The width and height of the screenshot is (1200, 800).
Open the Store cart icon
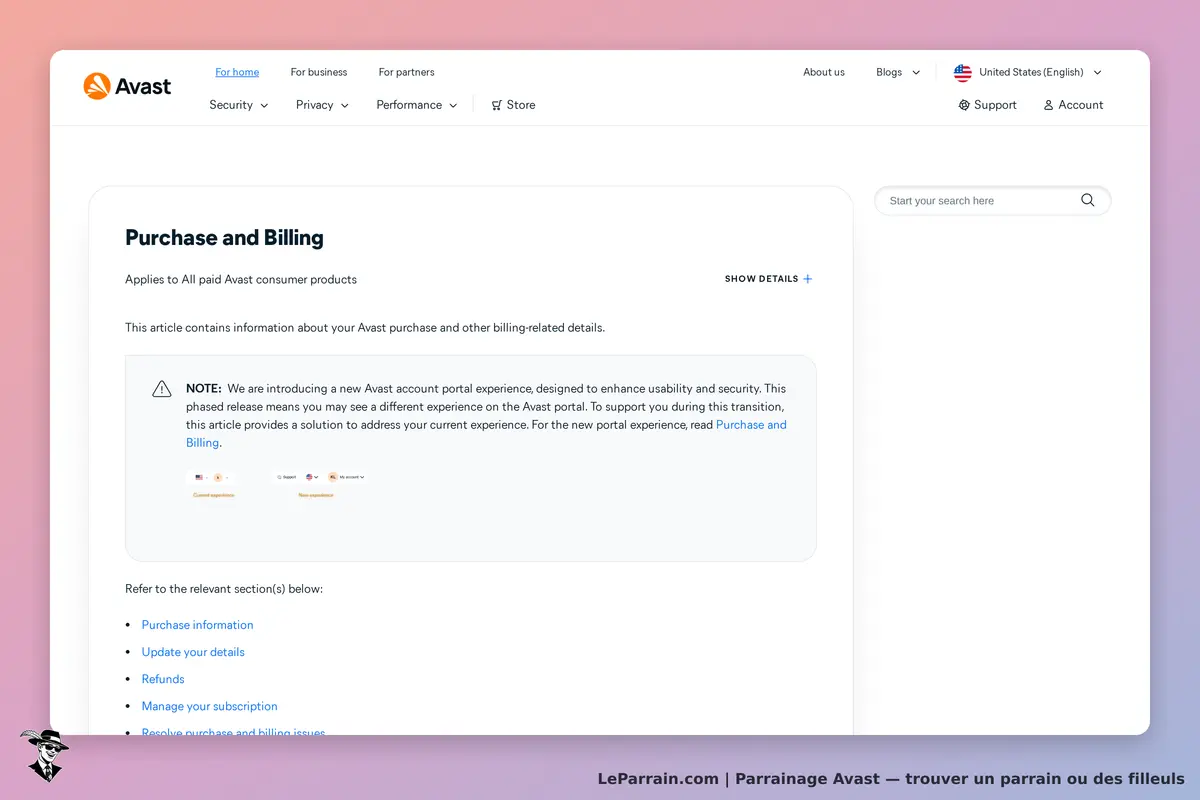coord(496,105)
